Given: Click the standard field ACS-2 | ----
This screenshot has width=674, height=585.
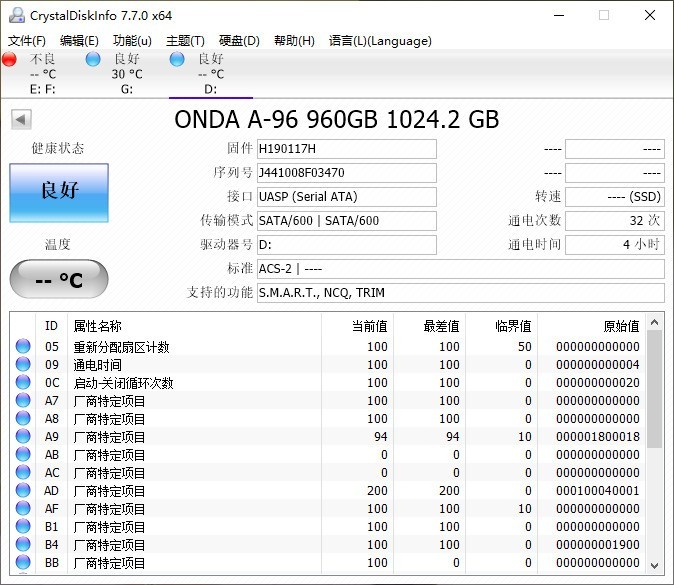Looking at the screenshot, I should [x=461, y=269].
